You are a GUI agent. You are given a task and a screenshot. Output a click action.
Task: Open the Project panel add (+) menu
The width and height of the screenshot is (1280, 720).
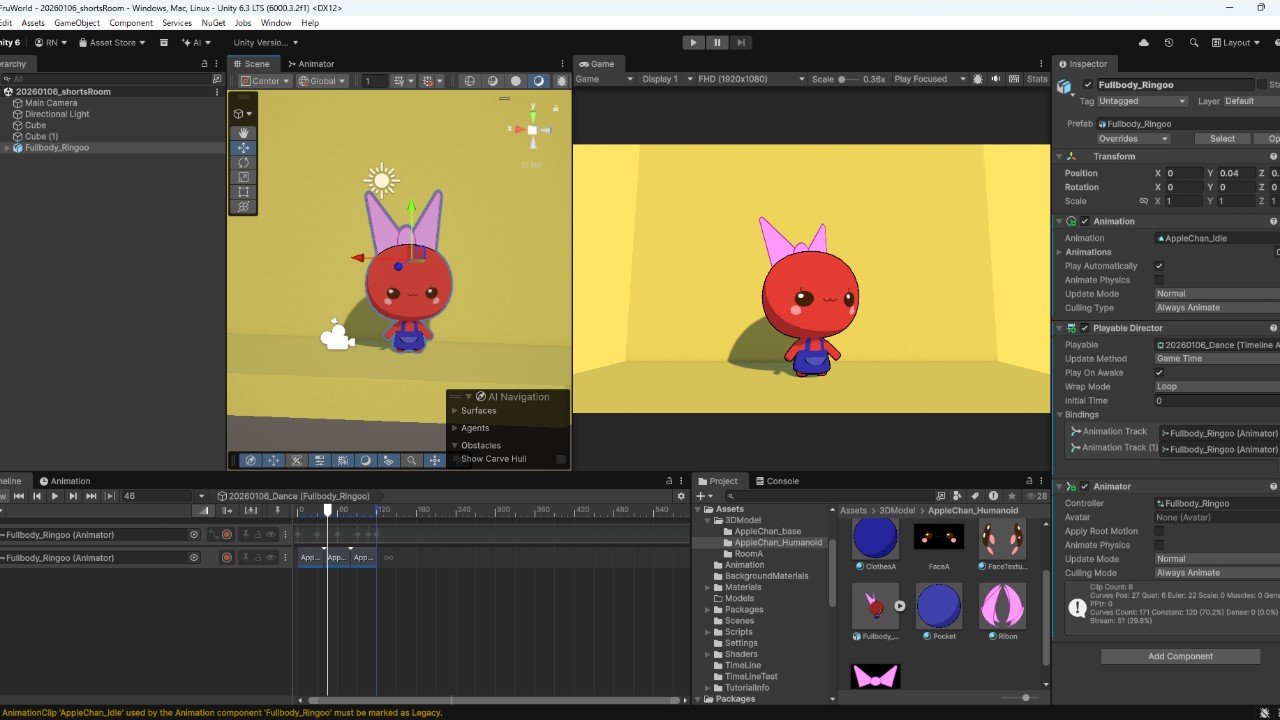(705, 496)
